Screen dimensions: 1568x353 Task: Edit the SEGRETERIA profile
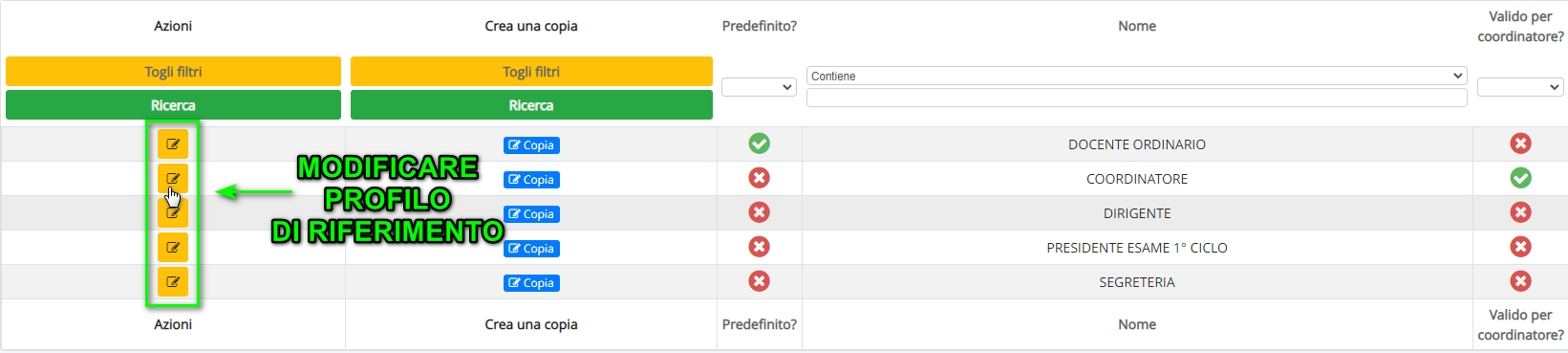[173, 282]
